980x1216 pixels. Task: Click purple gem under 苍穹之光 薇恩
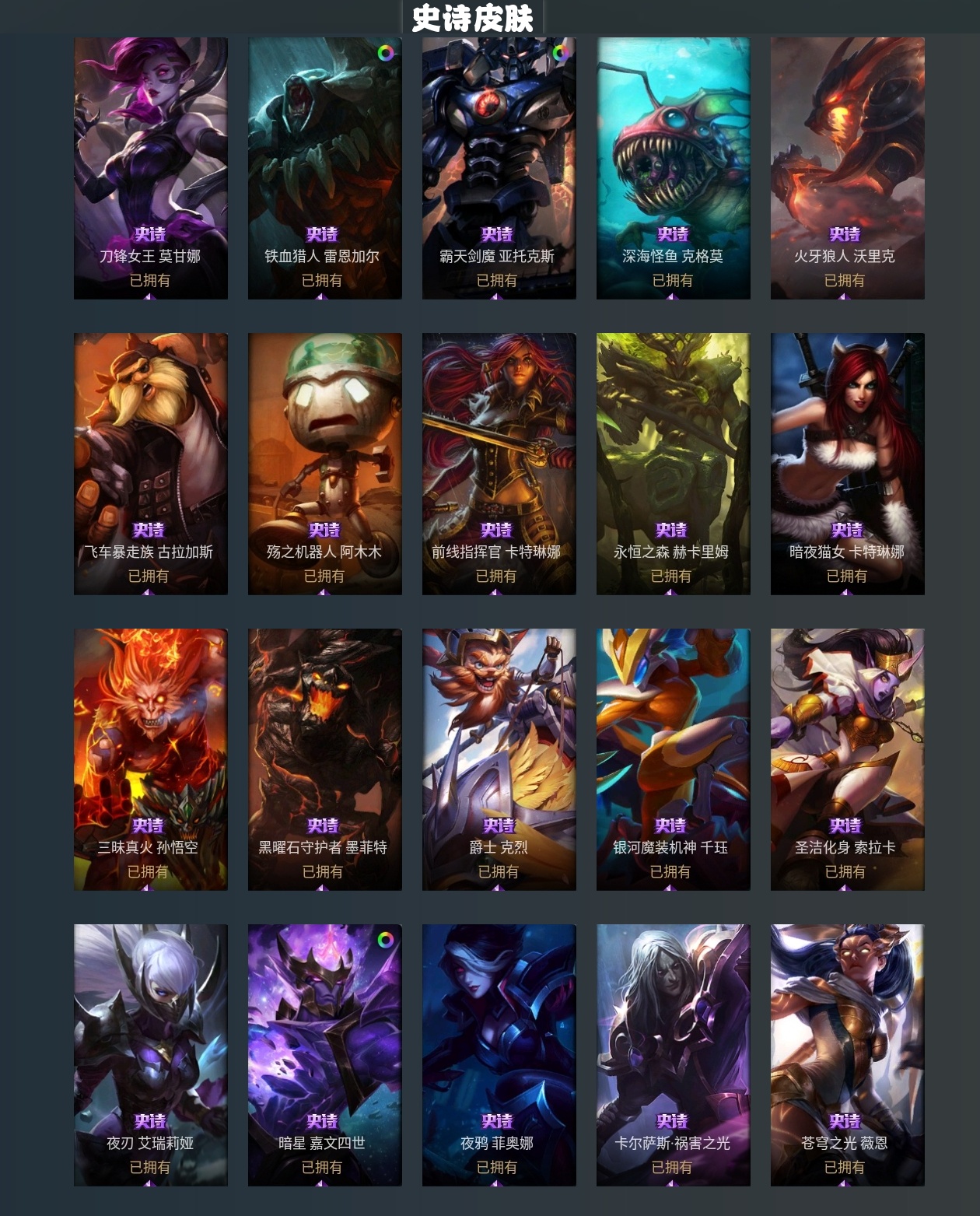click(x=845, y=1183)
